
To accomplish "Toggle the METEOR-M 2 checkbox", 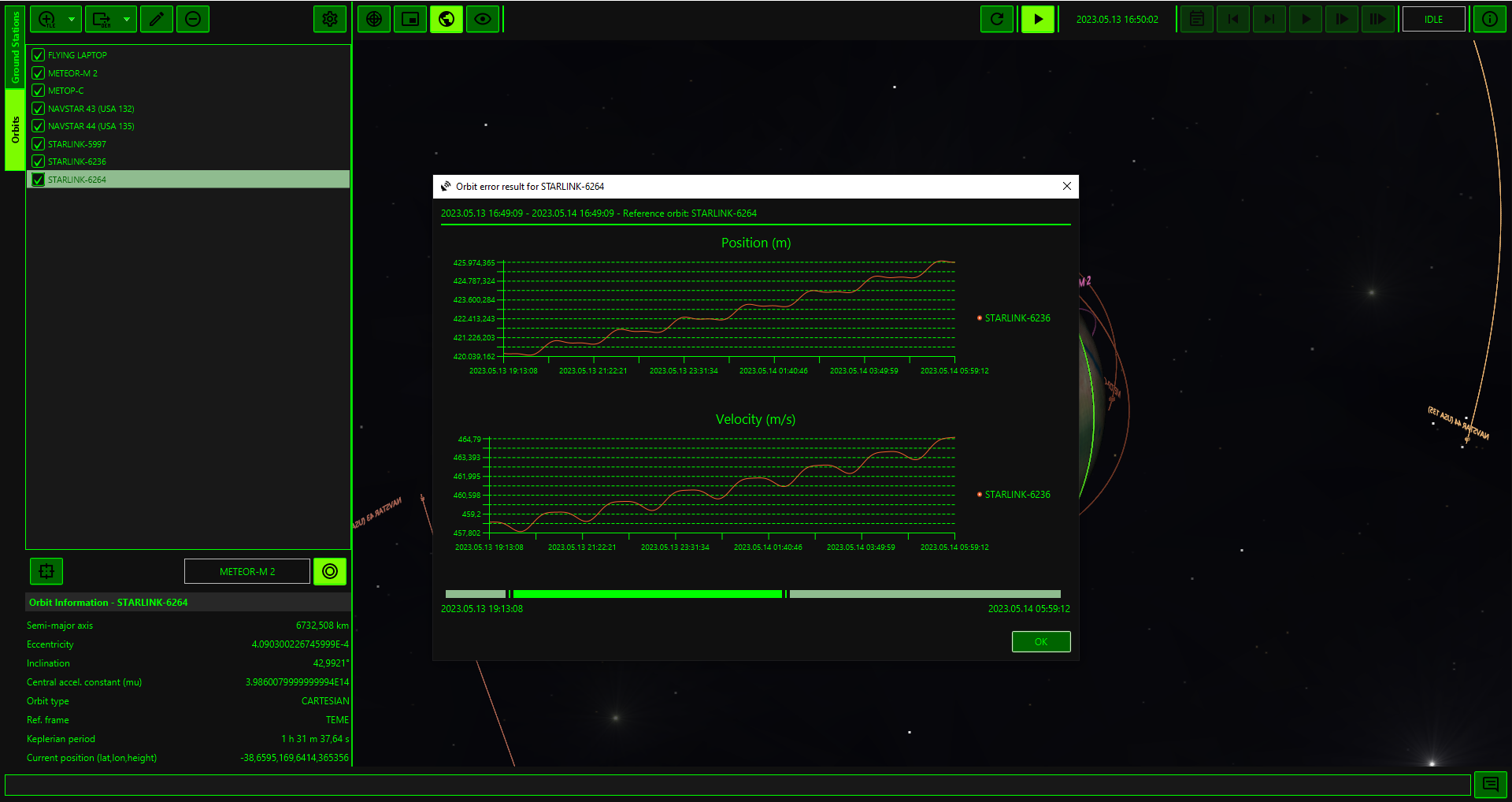I will [x=38, y=73].
